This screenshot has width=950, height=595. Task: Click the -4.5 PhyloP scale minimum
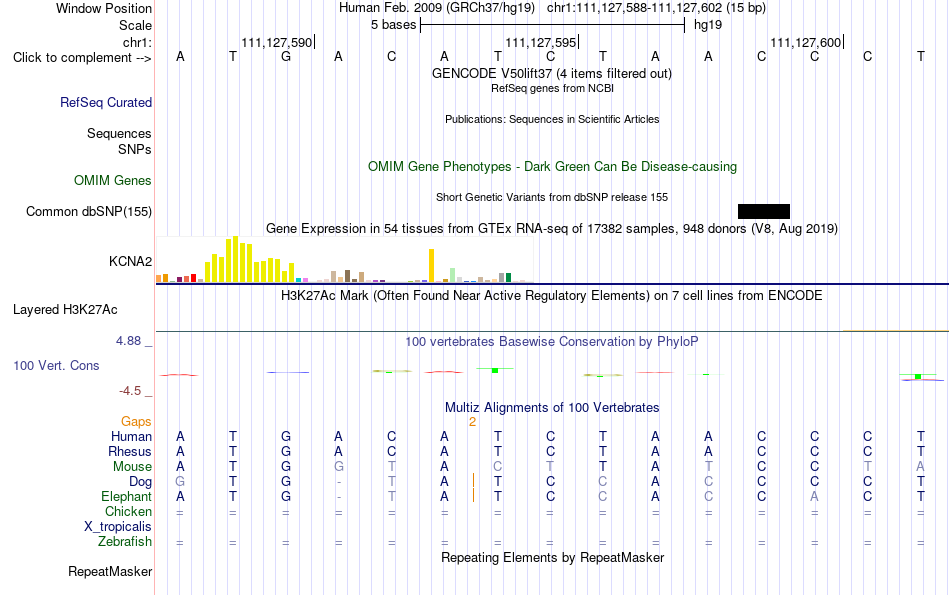tap(130, 391)
